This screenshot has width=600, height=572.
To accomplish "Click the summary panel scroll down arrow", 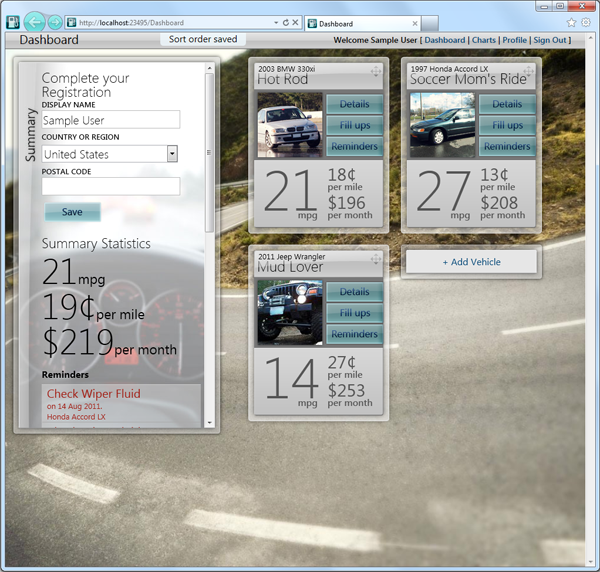I will 209,423.
